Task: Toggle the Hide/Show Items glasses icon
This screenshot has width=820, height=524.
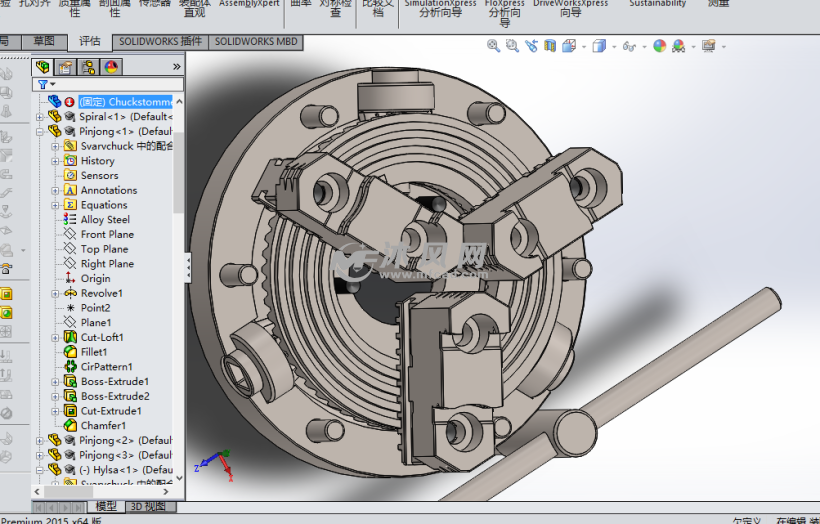Action: tap(628, 46)
